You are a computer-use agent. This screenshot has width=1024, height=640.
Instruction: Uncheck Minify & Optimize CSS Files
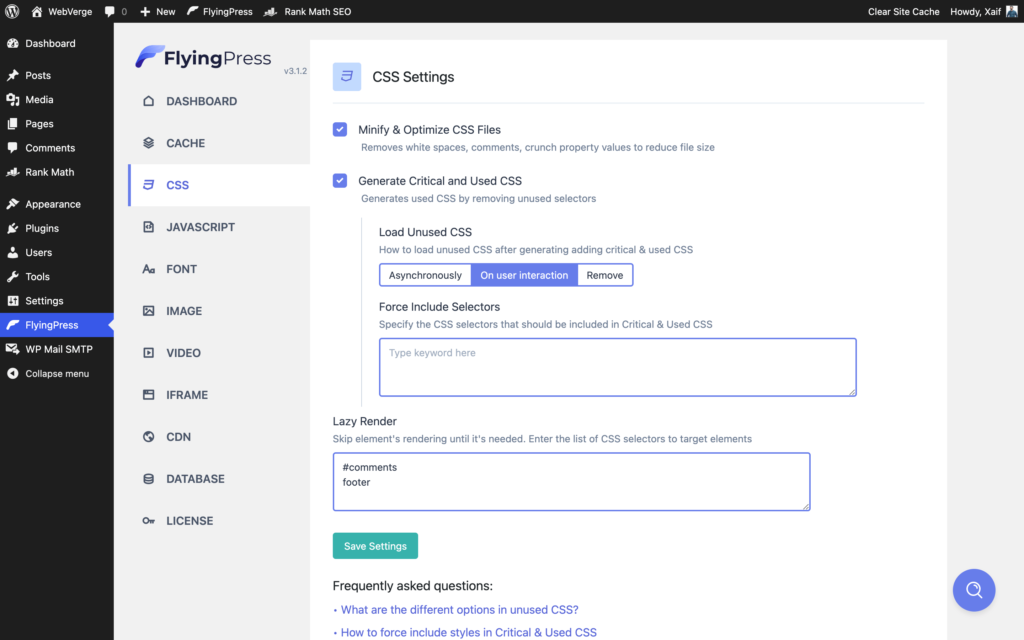coord(339,129)
